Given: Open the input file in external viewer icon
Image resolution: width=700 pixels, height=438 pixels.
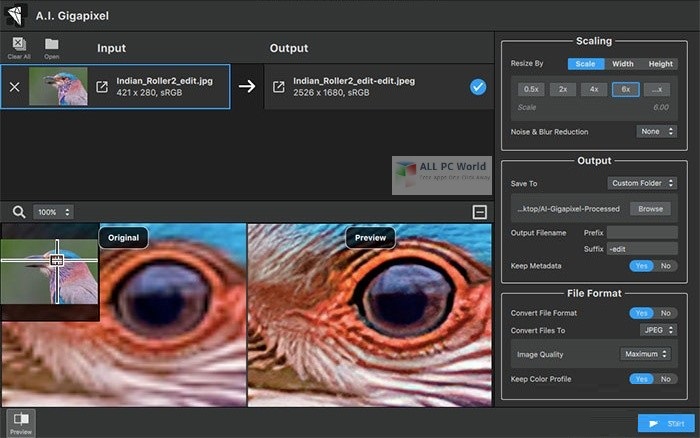Looking at the screenshot, I should [102, 87].
